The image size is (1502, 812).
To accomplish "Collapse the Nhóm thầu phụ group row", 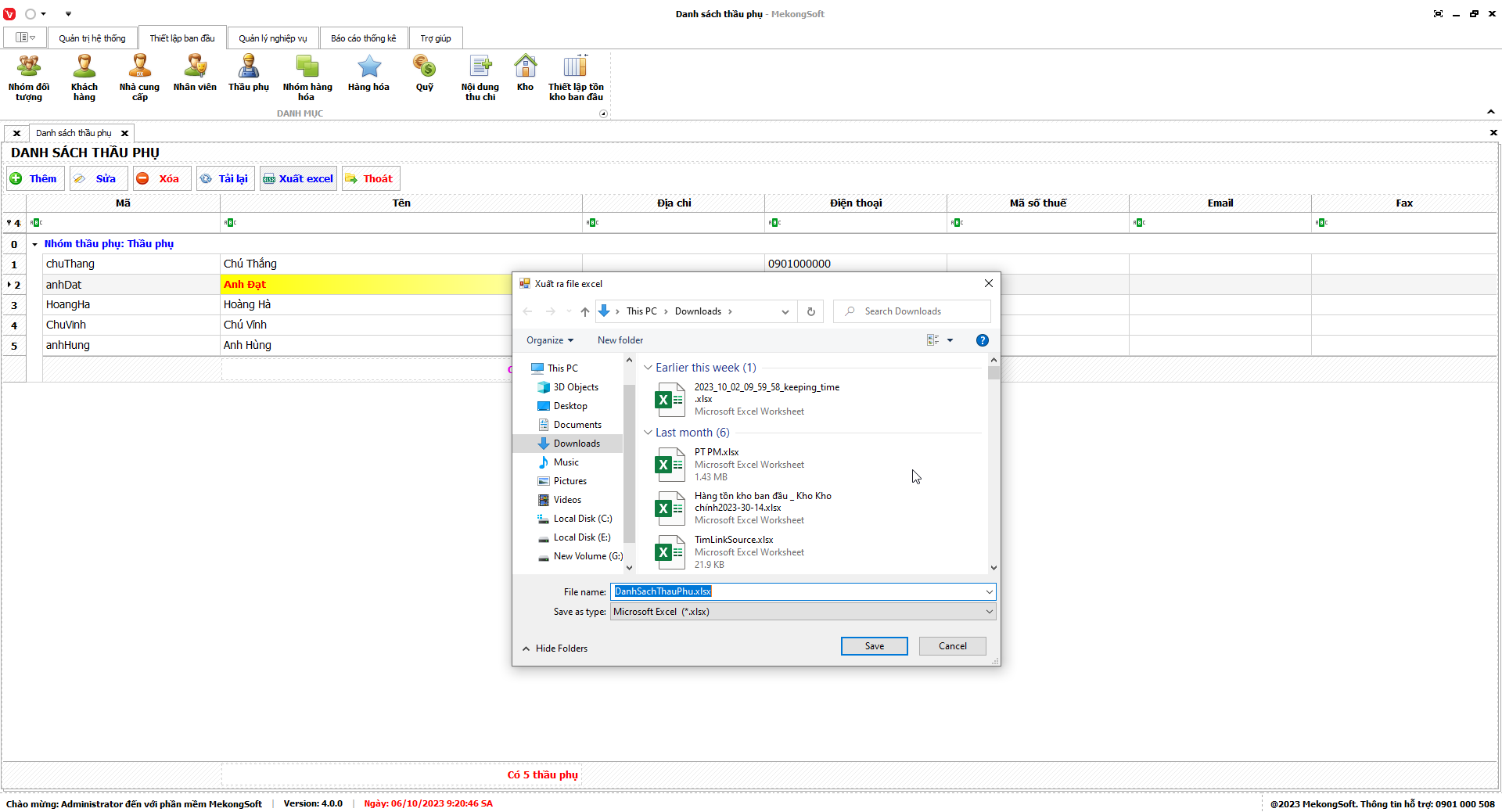I will click(34, 244).
